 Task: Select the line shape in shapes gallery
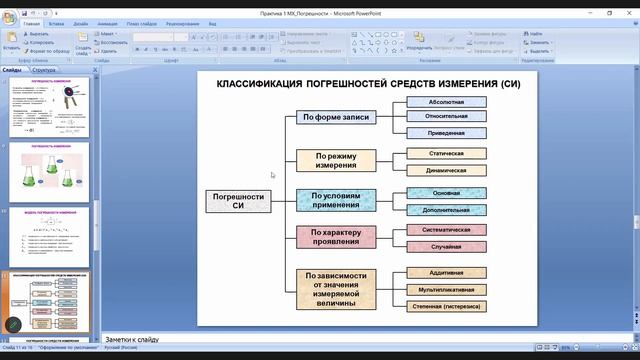(362, 35)
